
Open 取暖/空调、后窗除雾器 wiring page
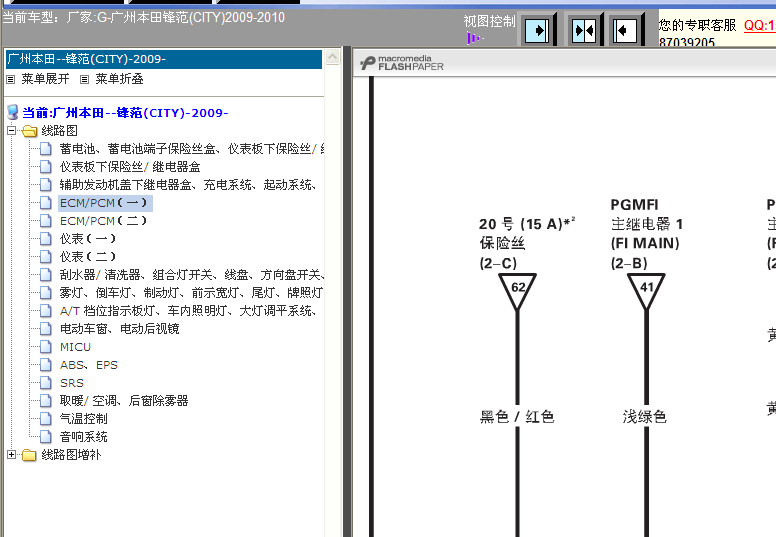pos(124,401)
